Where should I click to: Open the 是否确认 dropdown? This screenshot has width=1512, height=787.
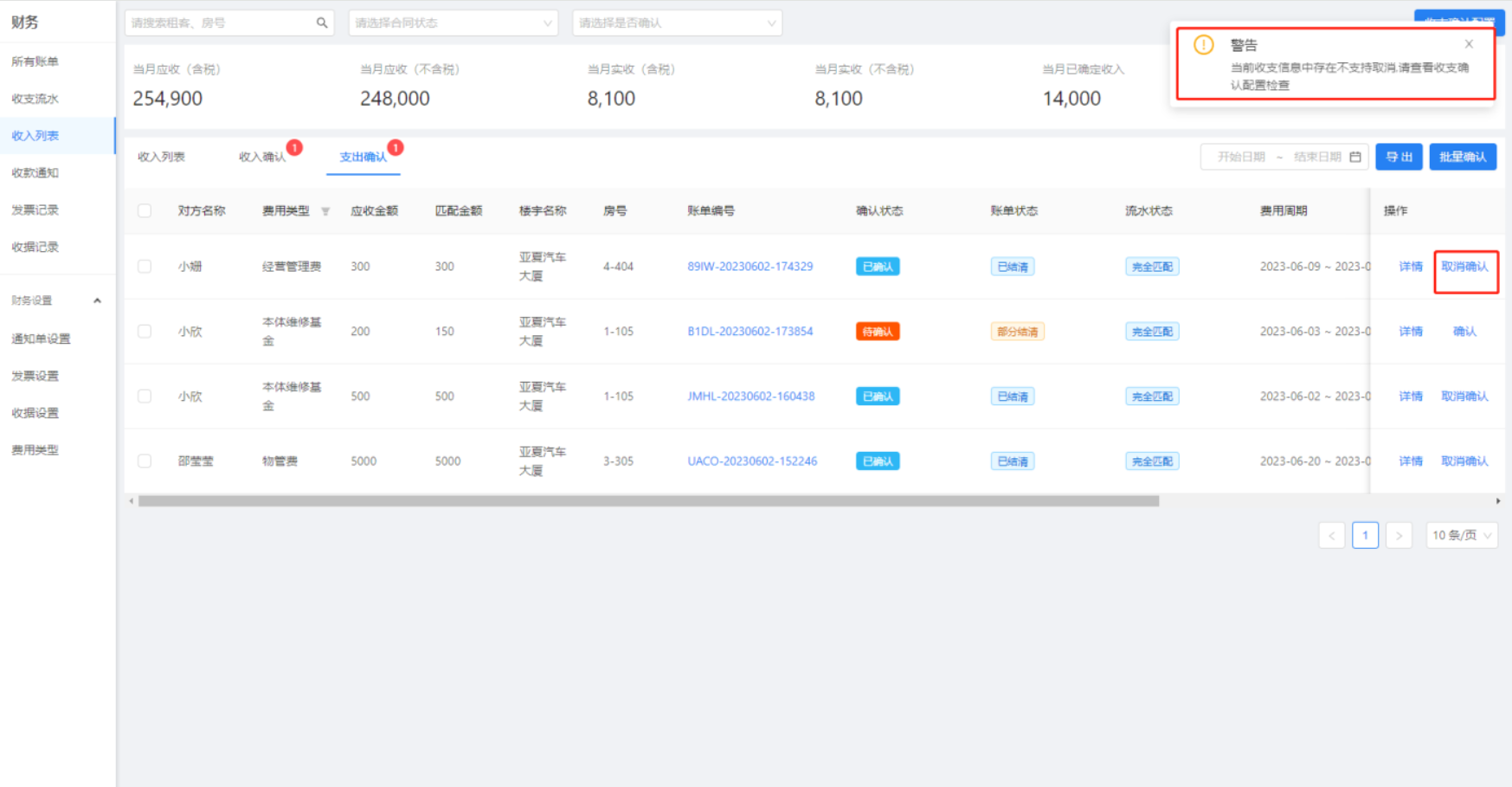pos(677,23)
